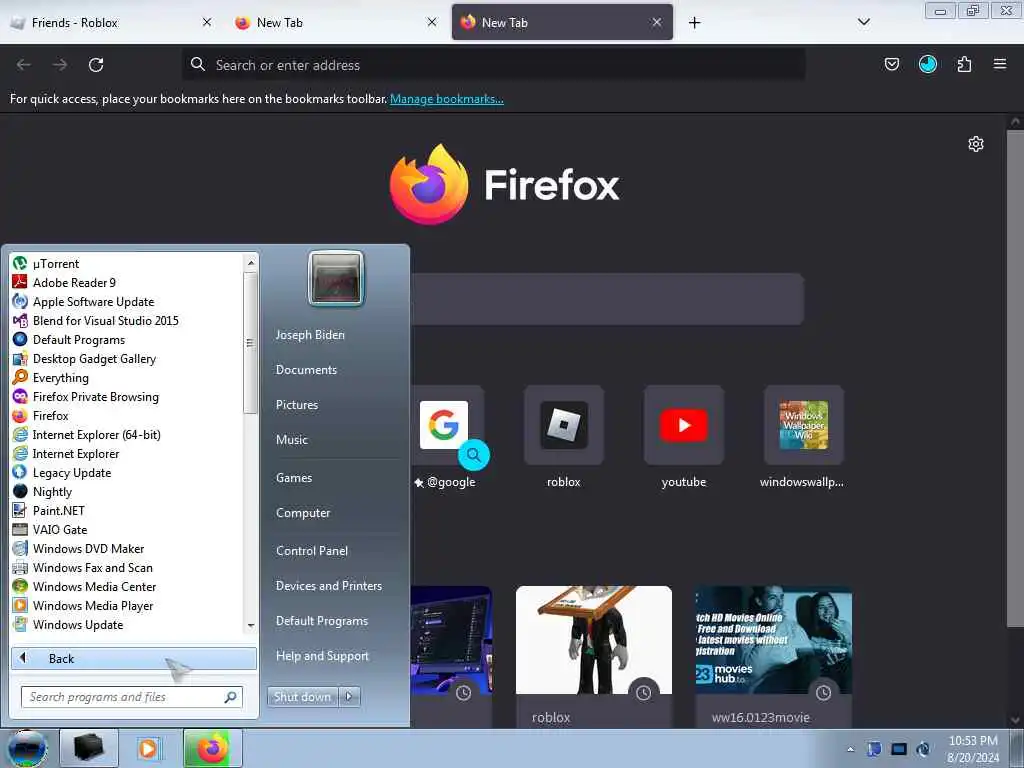Open Pictures in Start menu
The width and height of the screenshot is (1024, 768).
pyautogui.click(x=296, y=405)
